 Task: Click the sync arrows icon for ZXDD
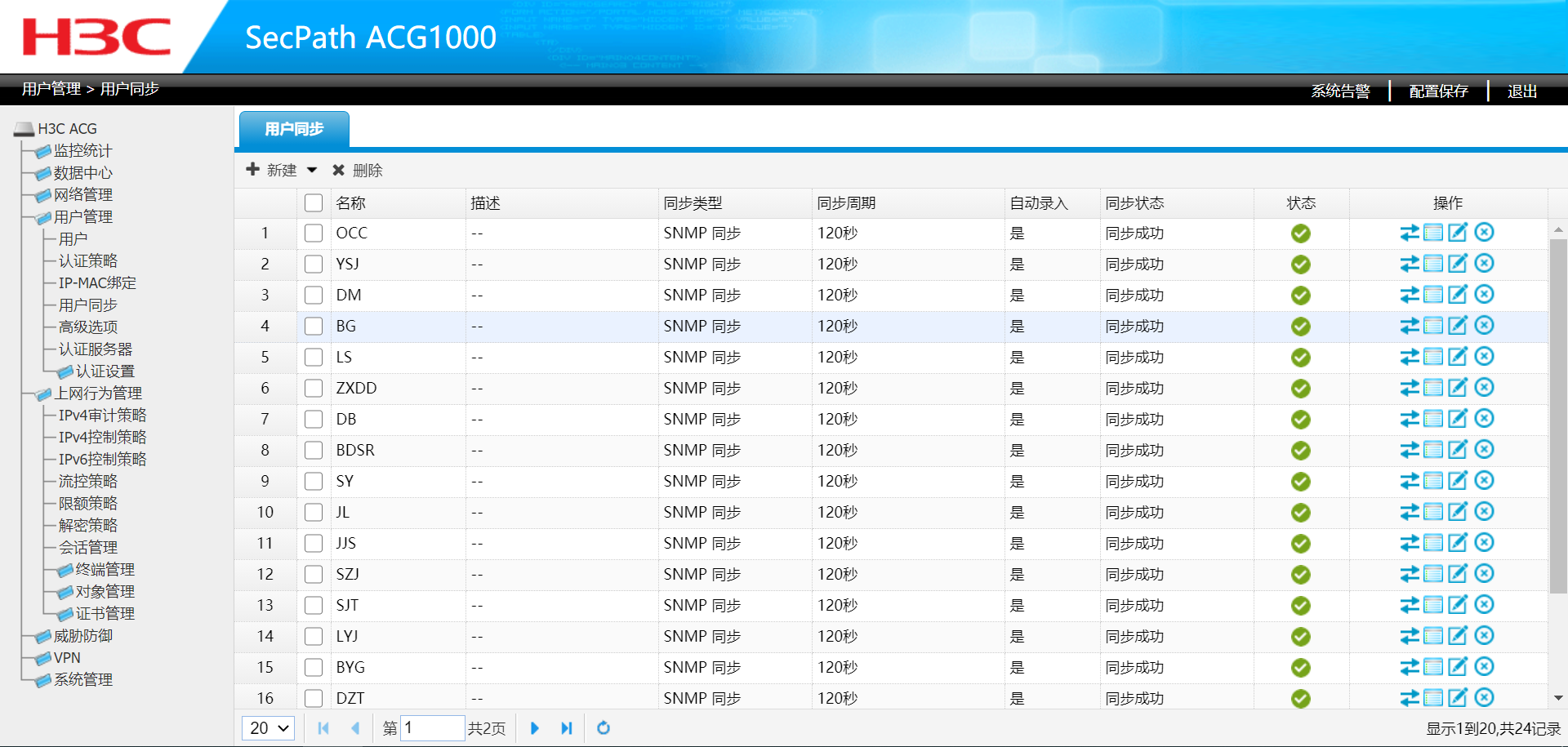coord(1410,388)
